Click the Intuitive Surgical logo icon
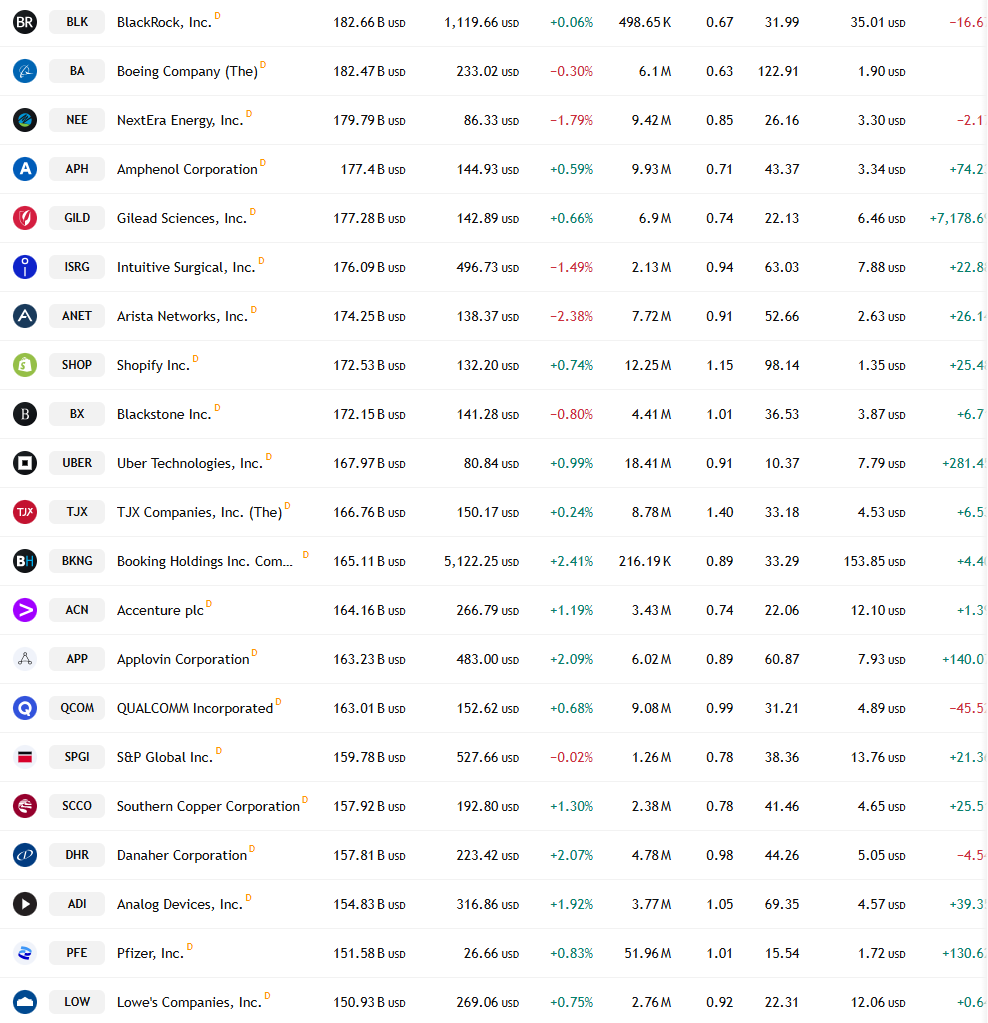988x1023 pixels. point(25,267)
